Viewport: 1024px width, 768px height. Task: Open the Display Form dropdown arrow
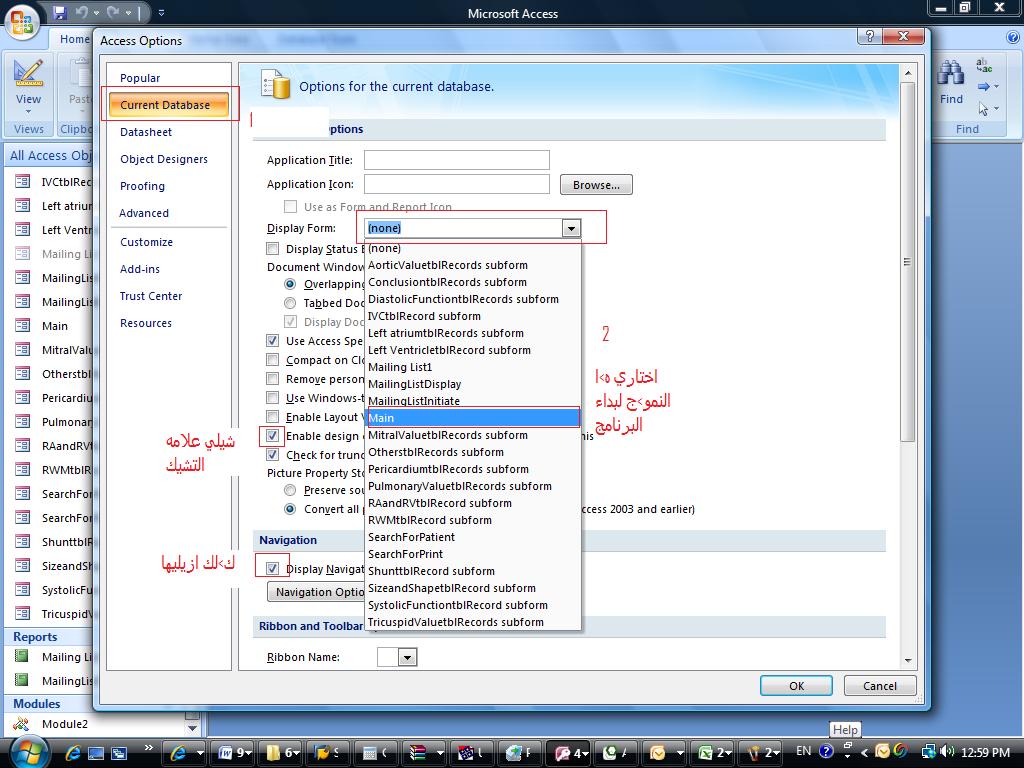571,228
